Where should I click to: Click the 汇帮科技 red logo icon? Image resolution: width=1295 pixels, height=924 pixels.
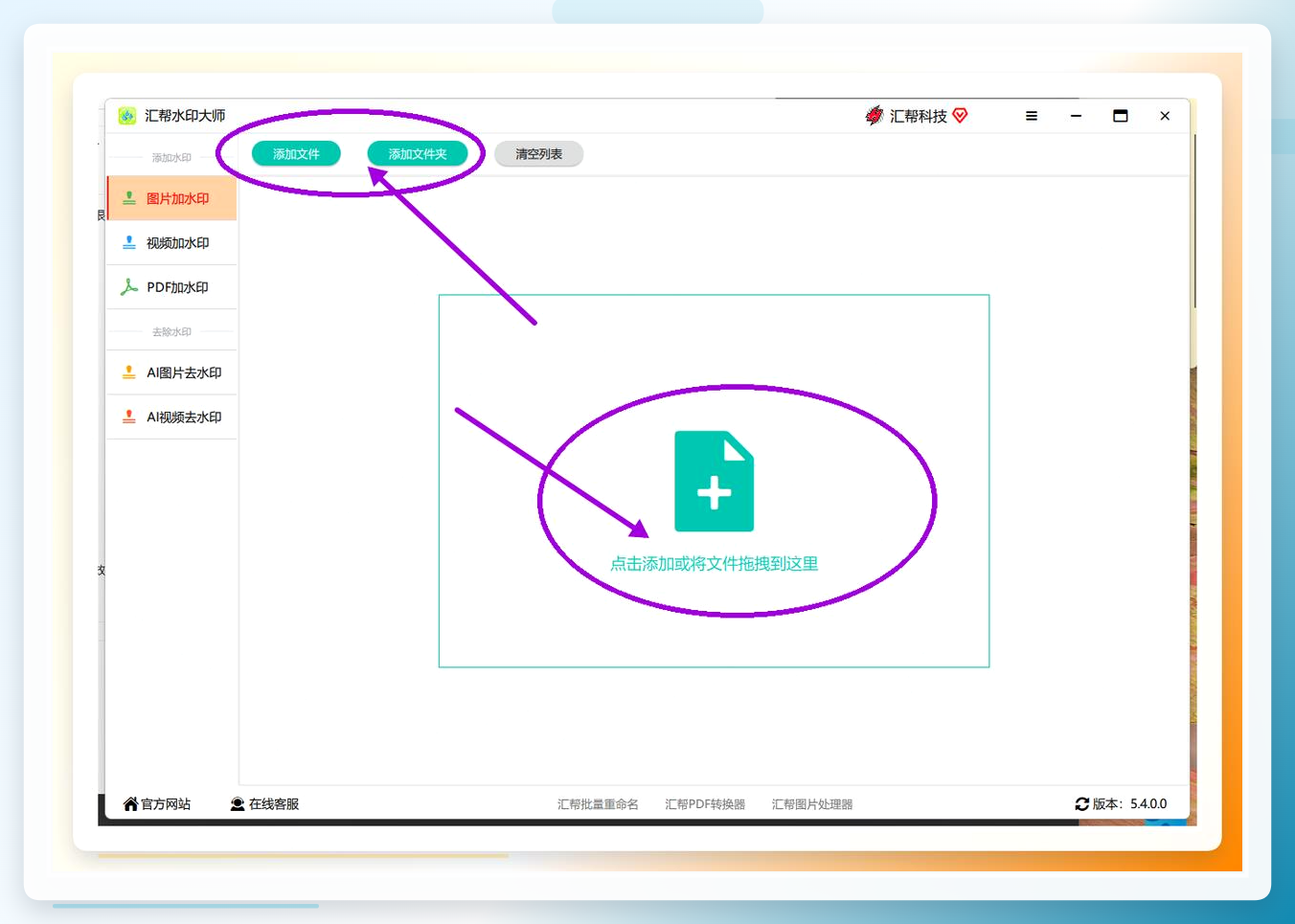[x=874, y=116]
